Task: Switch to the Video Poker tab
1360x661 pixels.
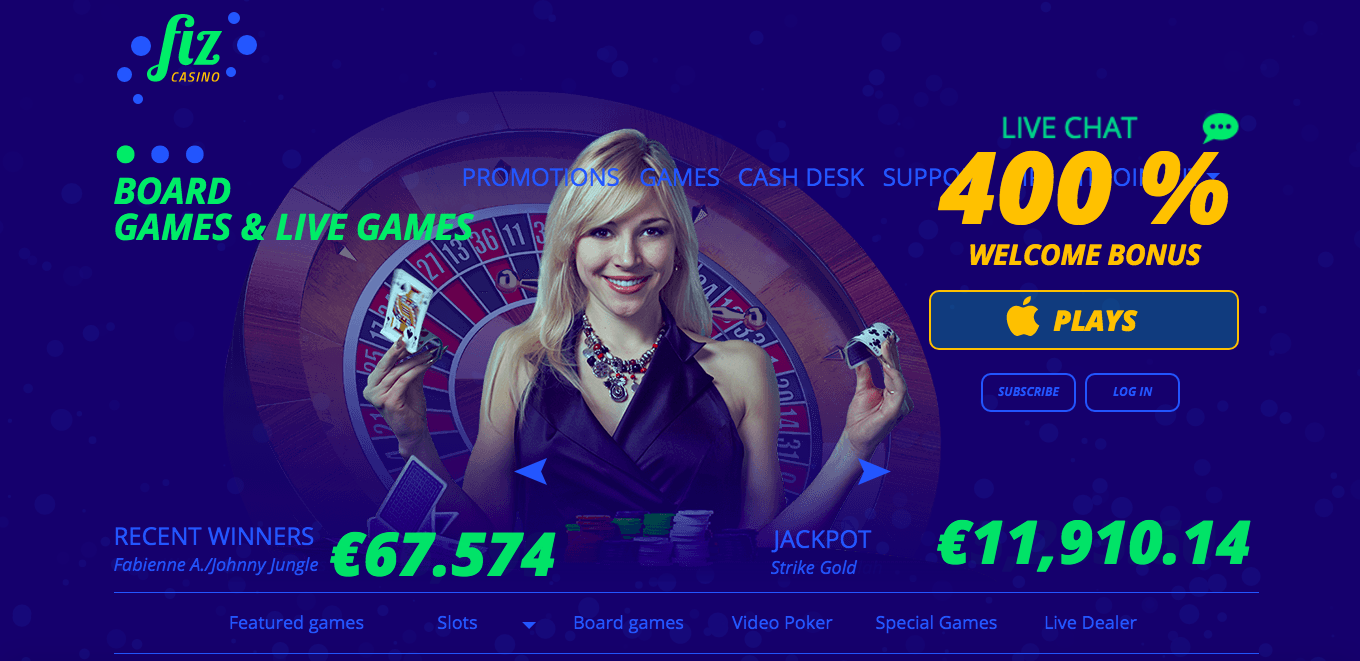Action: pos(782,623)
